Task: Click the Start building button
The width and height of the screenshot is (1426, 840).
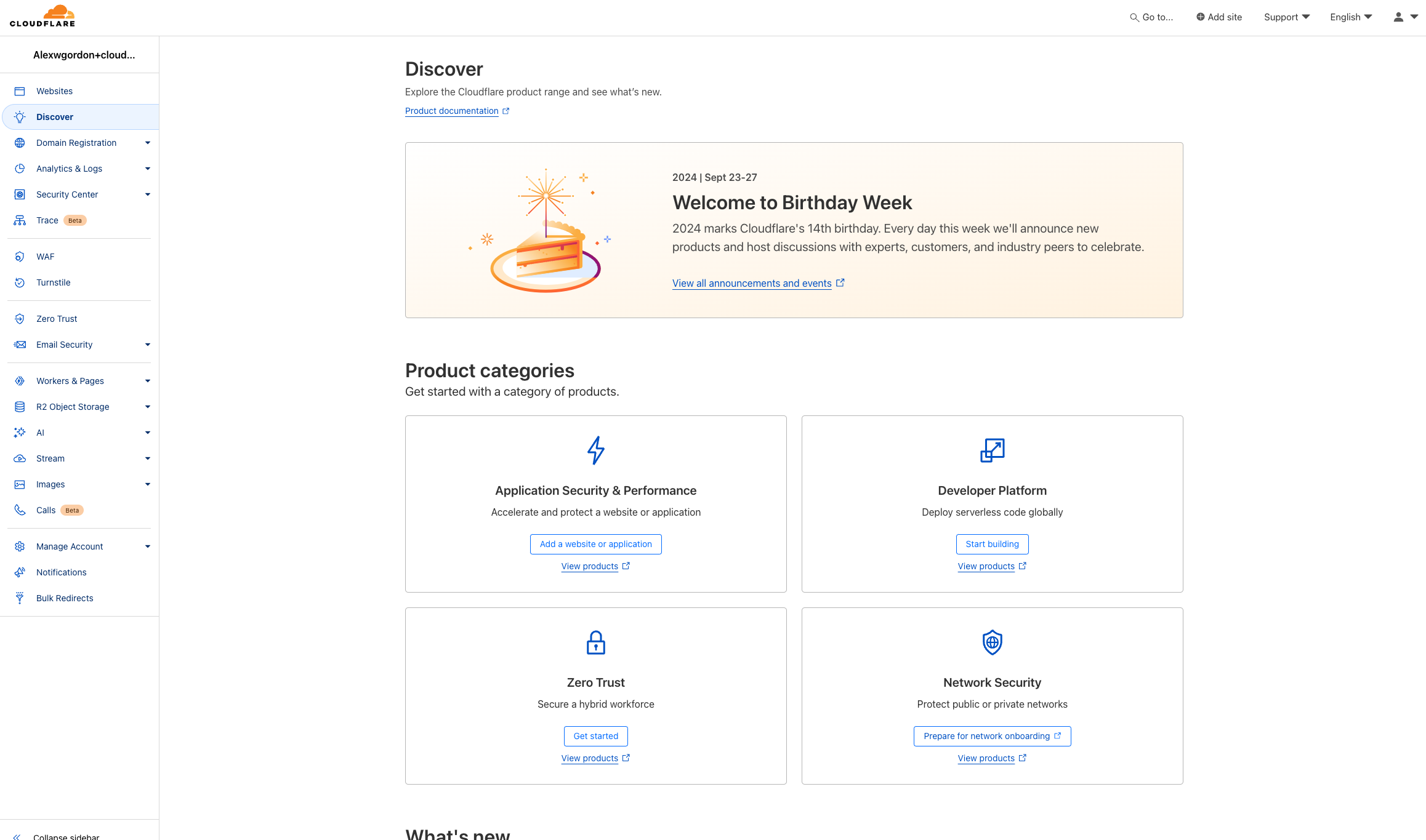Action: pyautogui.click(x=993, y=544)
